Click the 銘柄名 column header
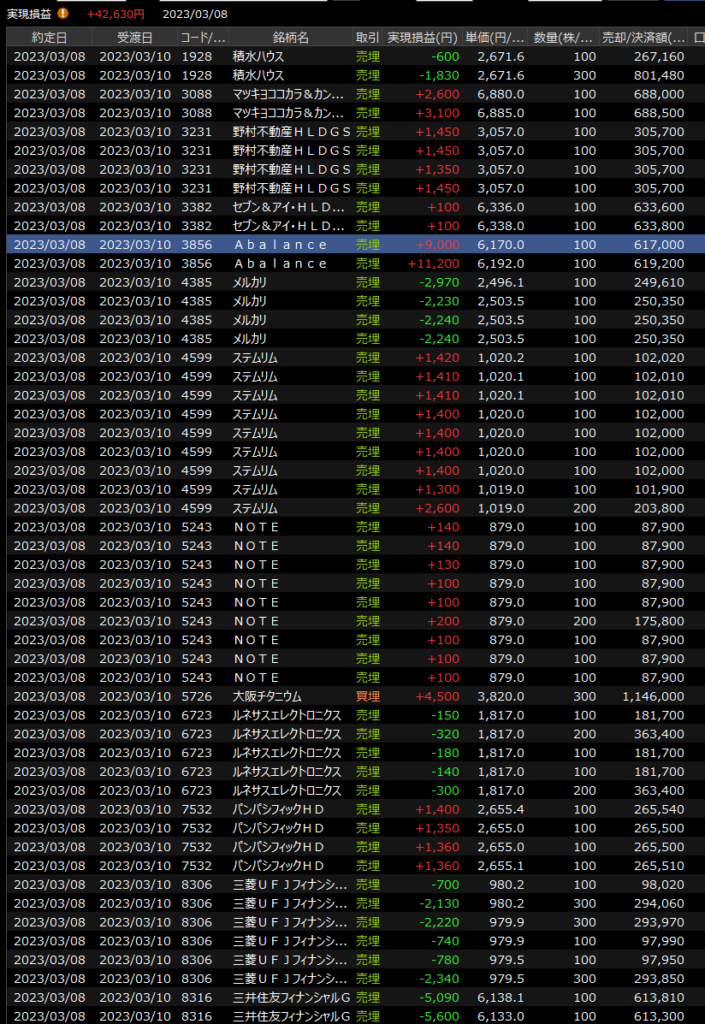The width and height of the screenshot is (705, 1024). point(290,37)
